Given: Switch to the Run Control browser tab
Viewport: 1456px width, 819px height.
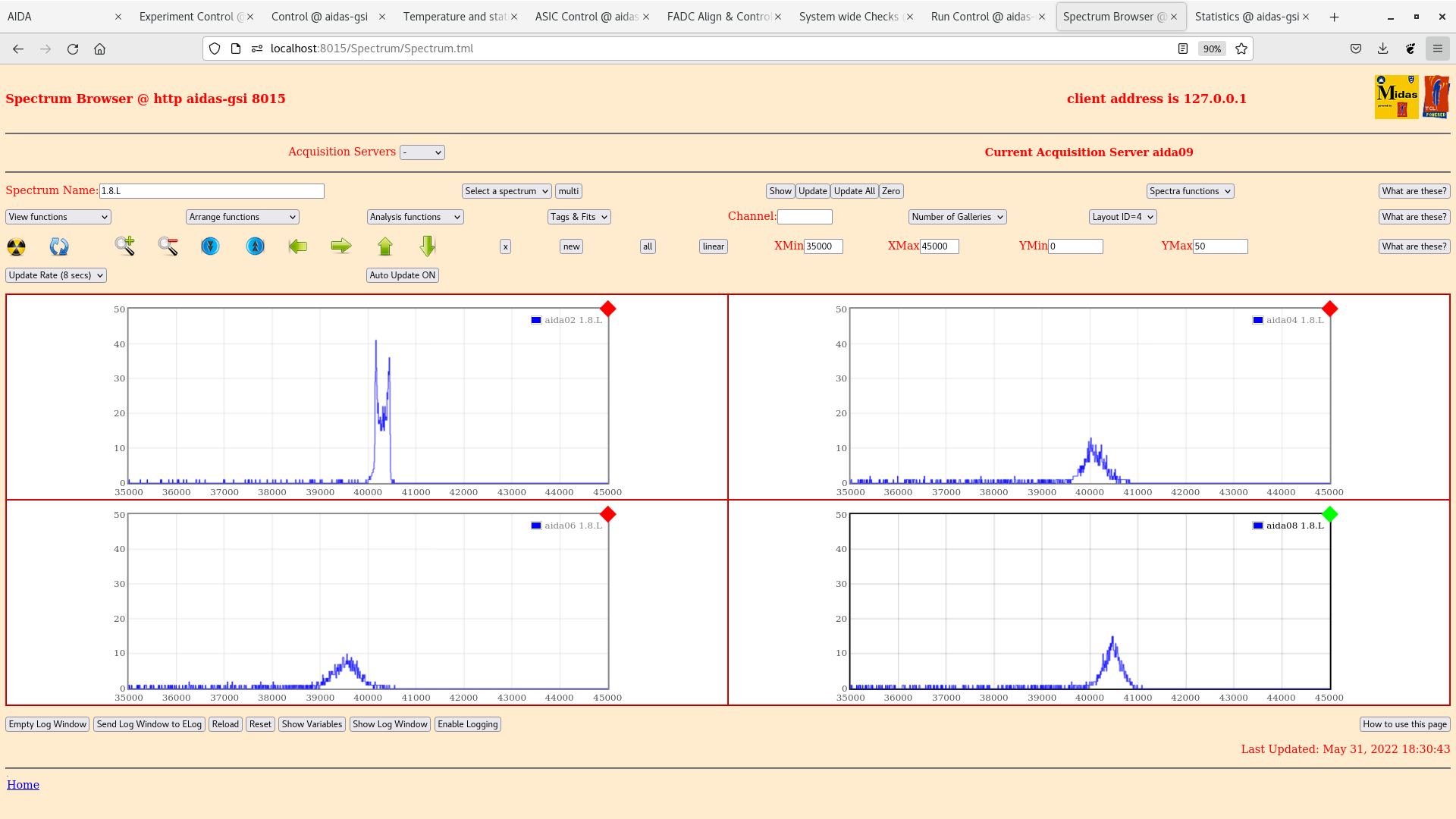Looking at the screenshot, I should tap(981, 17).
